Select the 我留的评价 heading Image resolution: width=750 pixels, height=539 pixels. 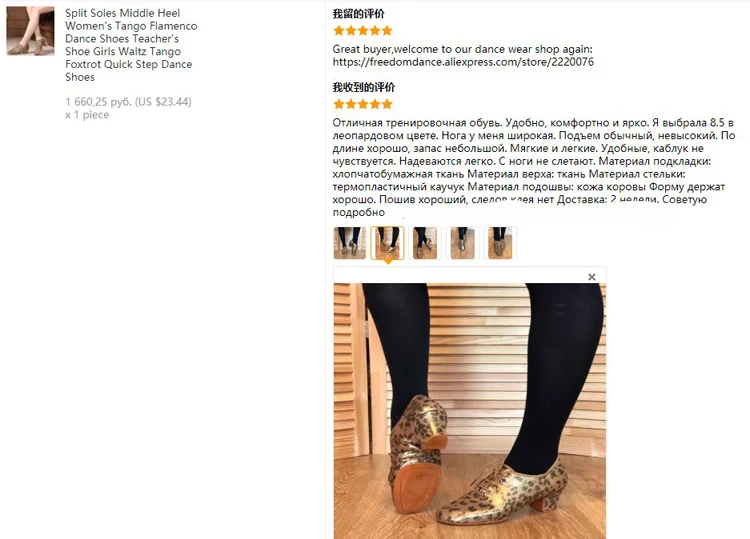pos(358,14)
